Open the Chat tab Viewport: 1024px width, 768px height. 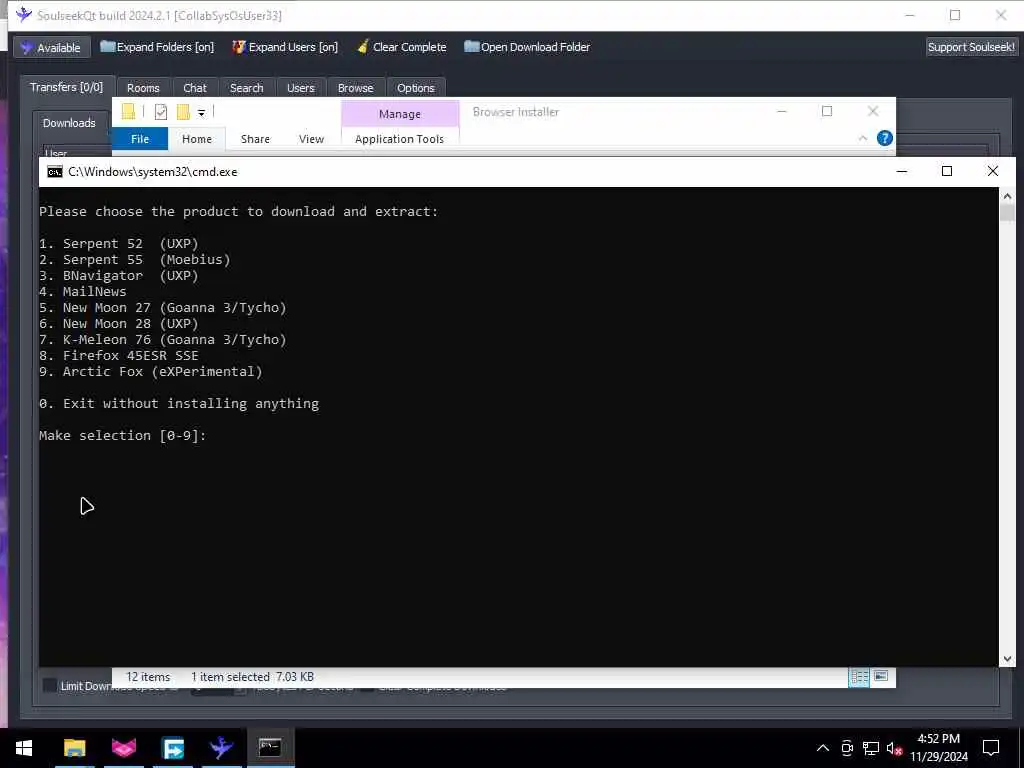point(195,88)
